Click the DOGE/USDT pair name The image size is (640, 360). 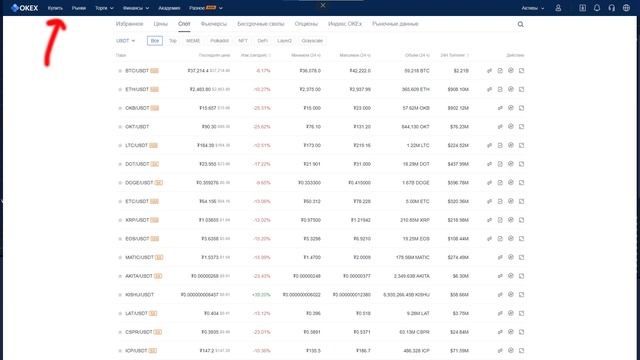139,182
